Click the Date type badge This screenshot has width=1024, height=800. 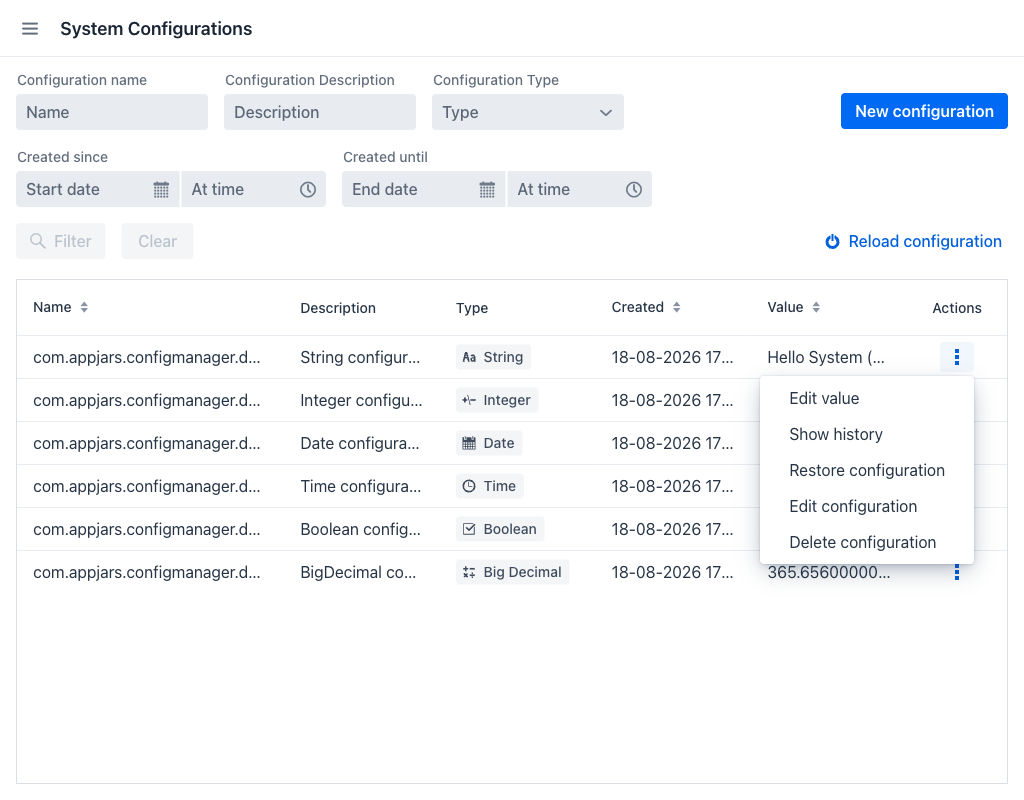[x=488, y=443]
